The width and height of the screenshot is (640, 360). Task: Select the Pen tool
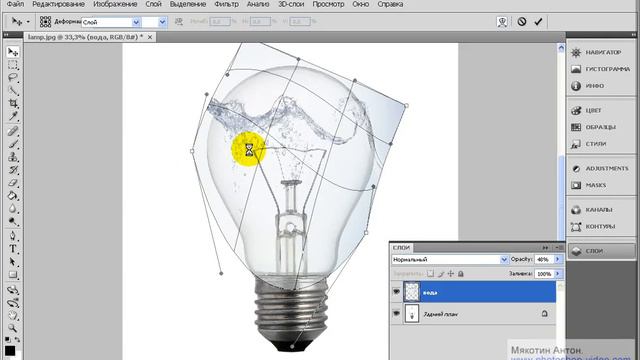[x=13, y=236]
